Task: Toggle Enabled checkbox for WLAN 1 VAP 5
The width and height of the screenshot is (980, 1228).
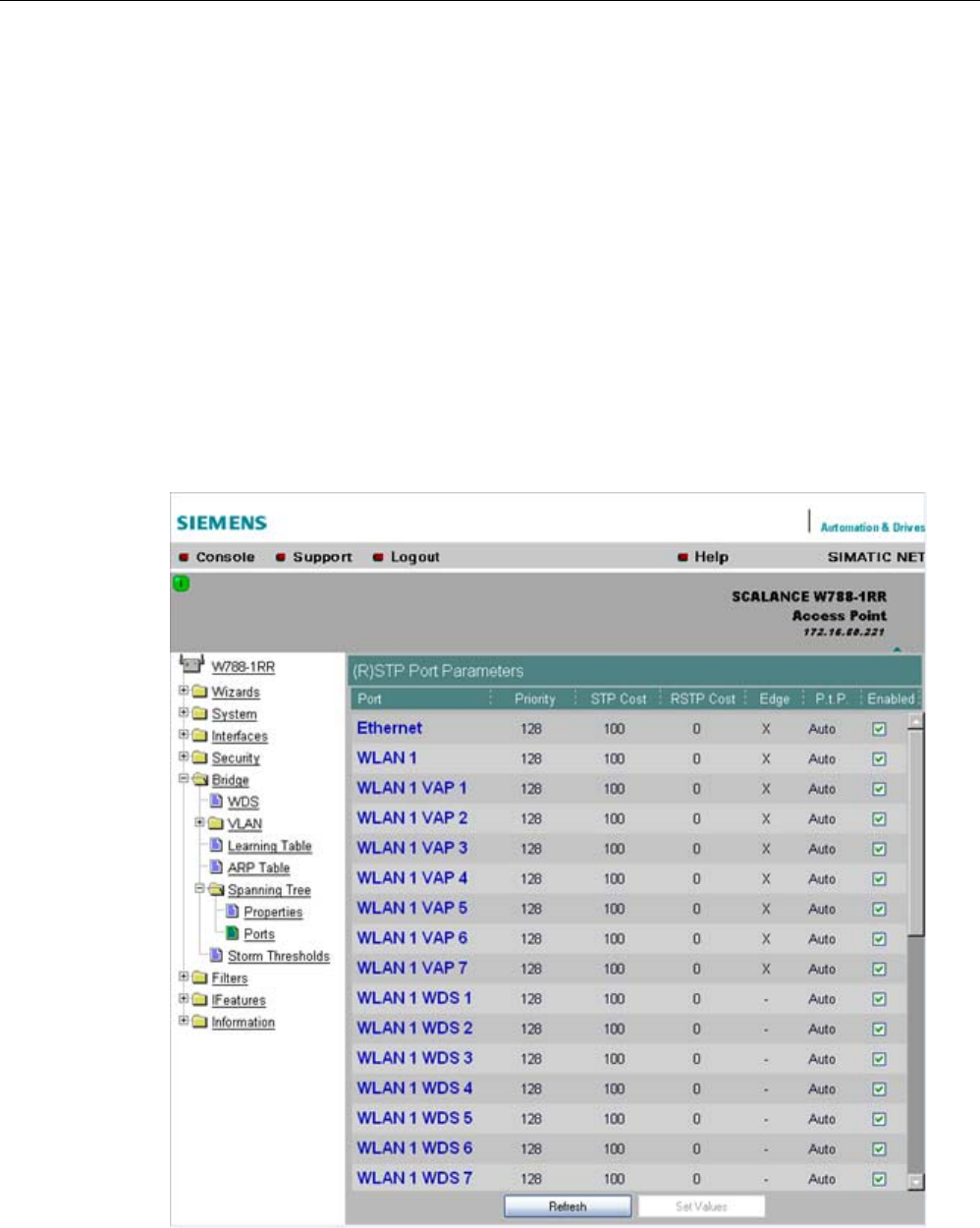Action: click(879, 909)
